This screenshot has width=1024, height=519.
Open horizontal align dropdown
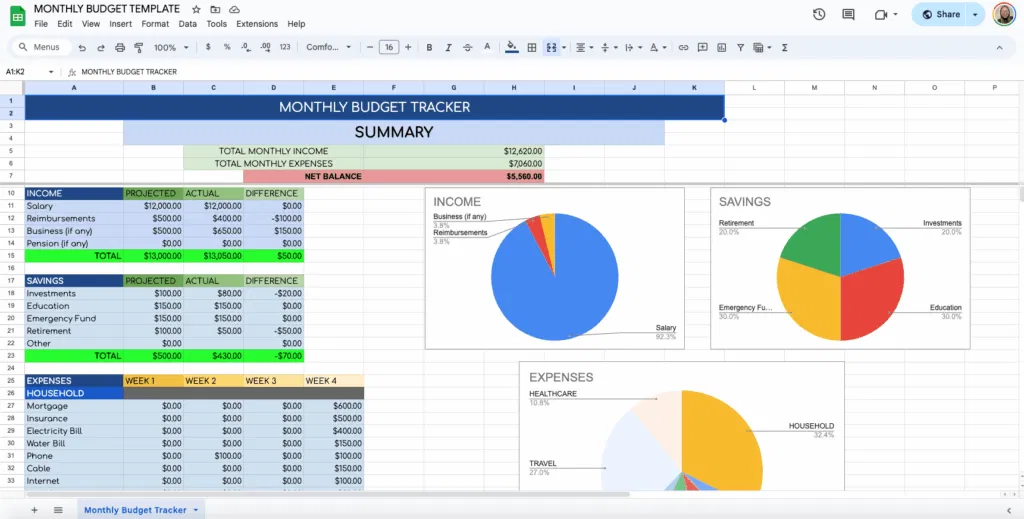coord(584,47)
